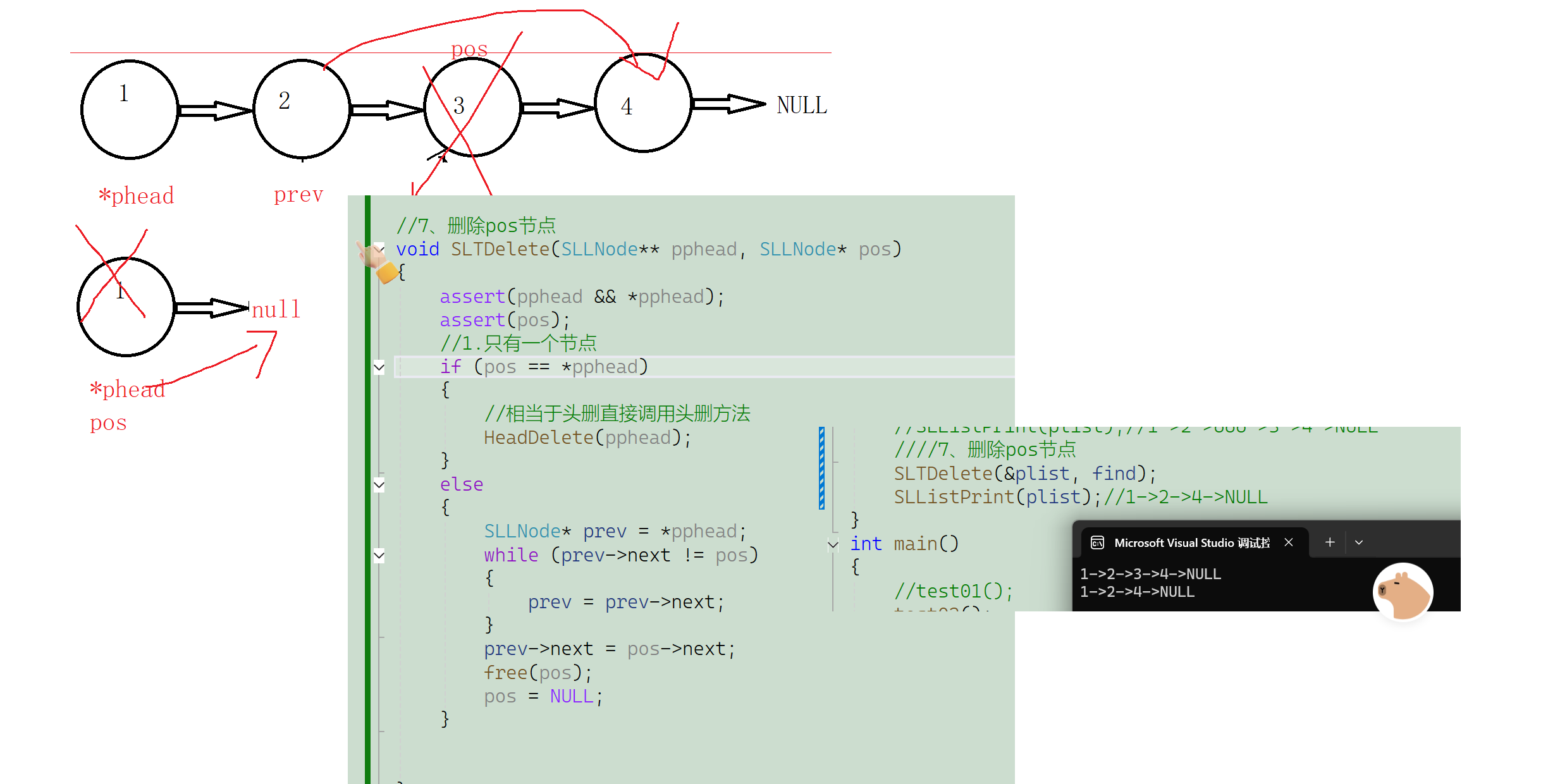Click the capybara avatar picture
This screenshot has width=1548, height=784.
1403,592
